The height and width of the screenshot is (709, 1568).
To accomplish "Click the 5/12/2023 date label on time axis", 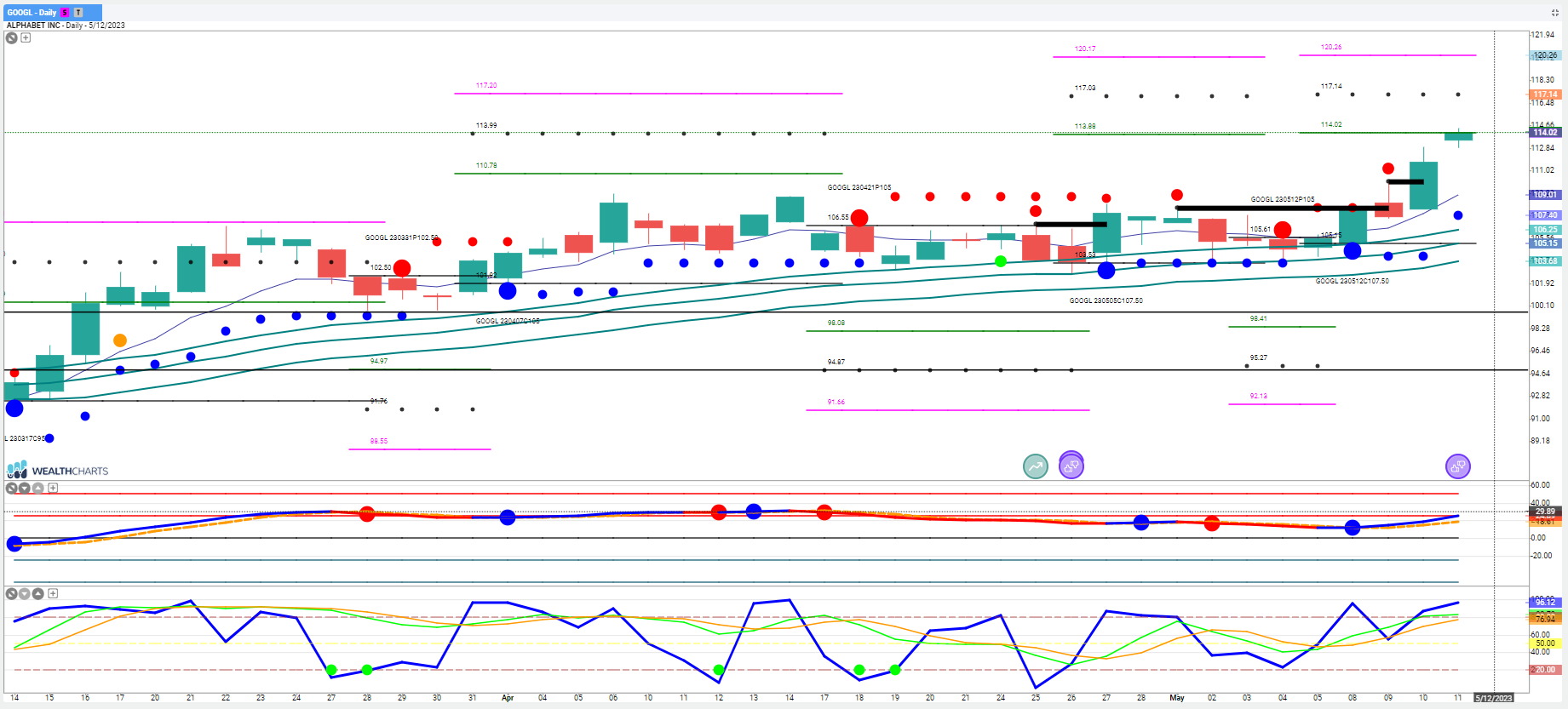I will pos(1494,698).
